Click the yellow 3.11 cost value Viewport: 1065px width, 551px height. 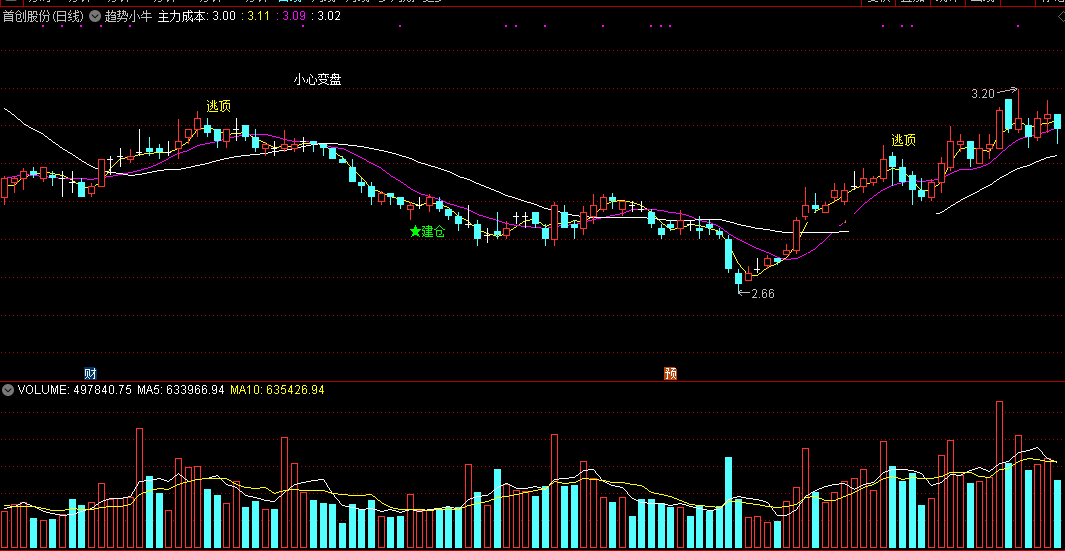259,16
